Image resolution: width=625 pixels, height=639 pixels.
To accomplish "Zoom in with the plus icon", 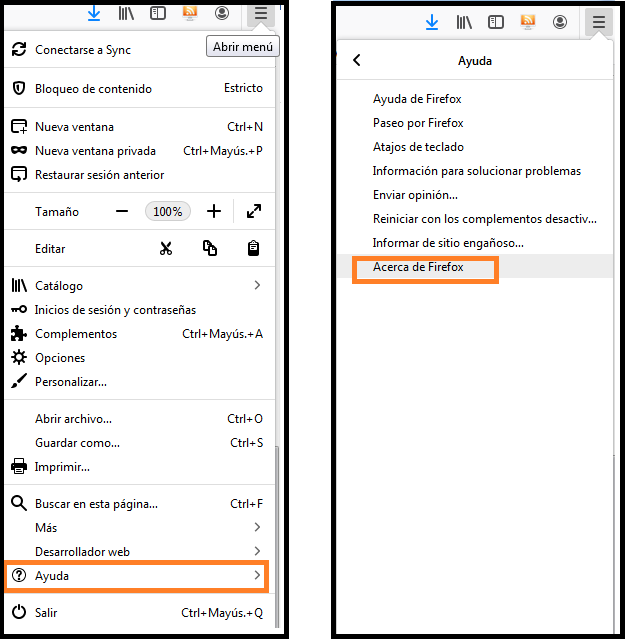I will click(213, 212).
